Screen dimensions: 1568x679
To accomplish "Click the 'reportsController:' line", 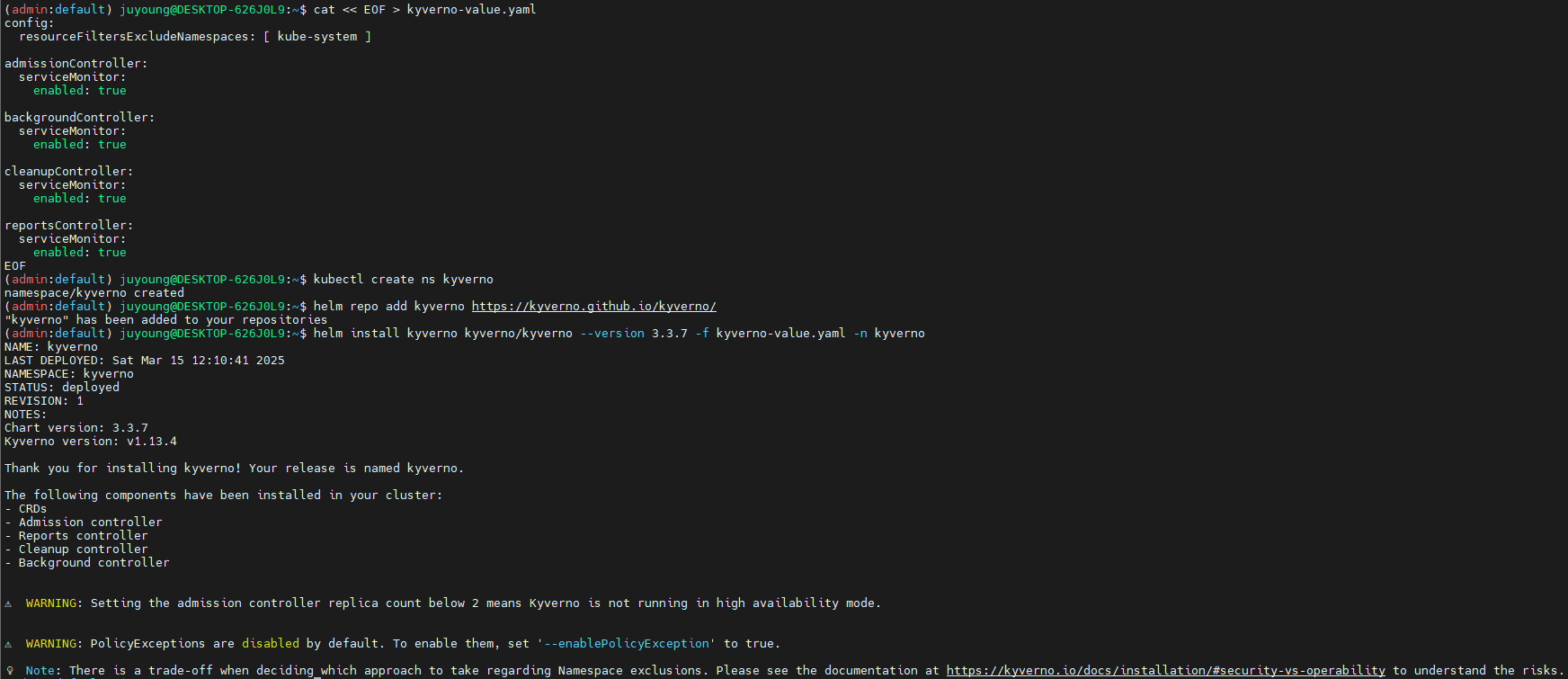I will coord(69,226).
